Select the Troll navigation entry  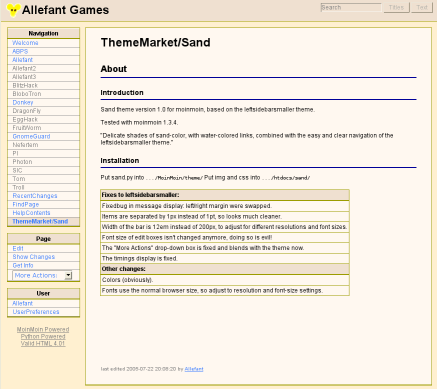(18, 187)
